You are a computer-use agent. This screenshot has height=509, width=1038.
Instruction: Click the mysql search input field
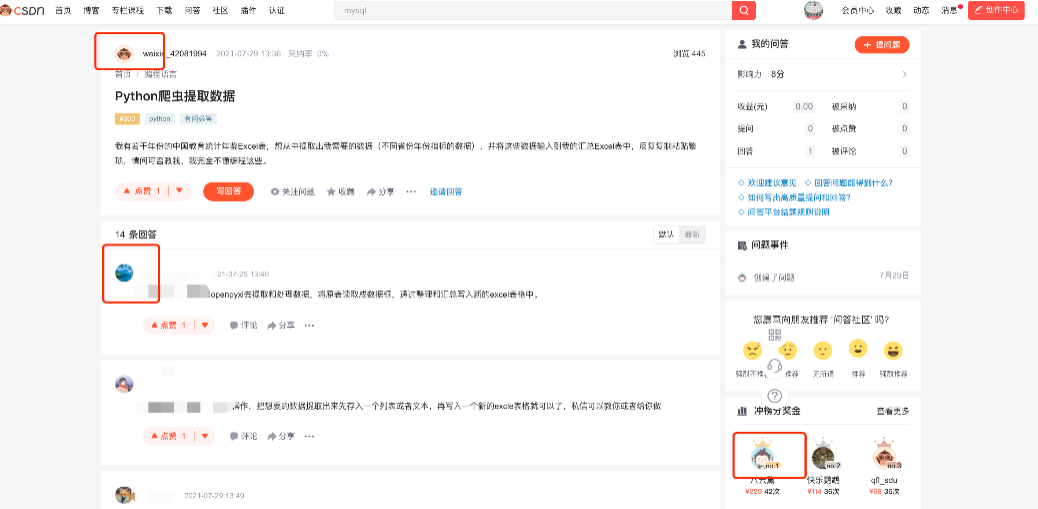point(533,10)
